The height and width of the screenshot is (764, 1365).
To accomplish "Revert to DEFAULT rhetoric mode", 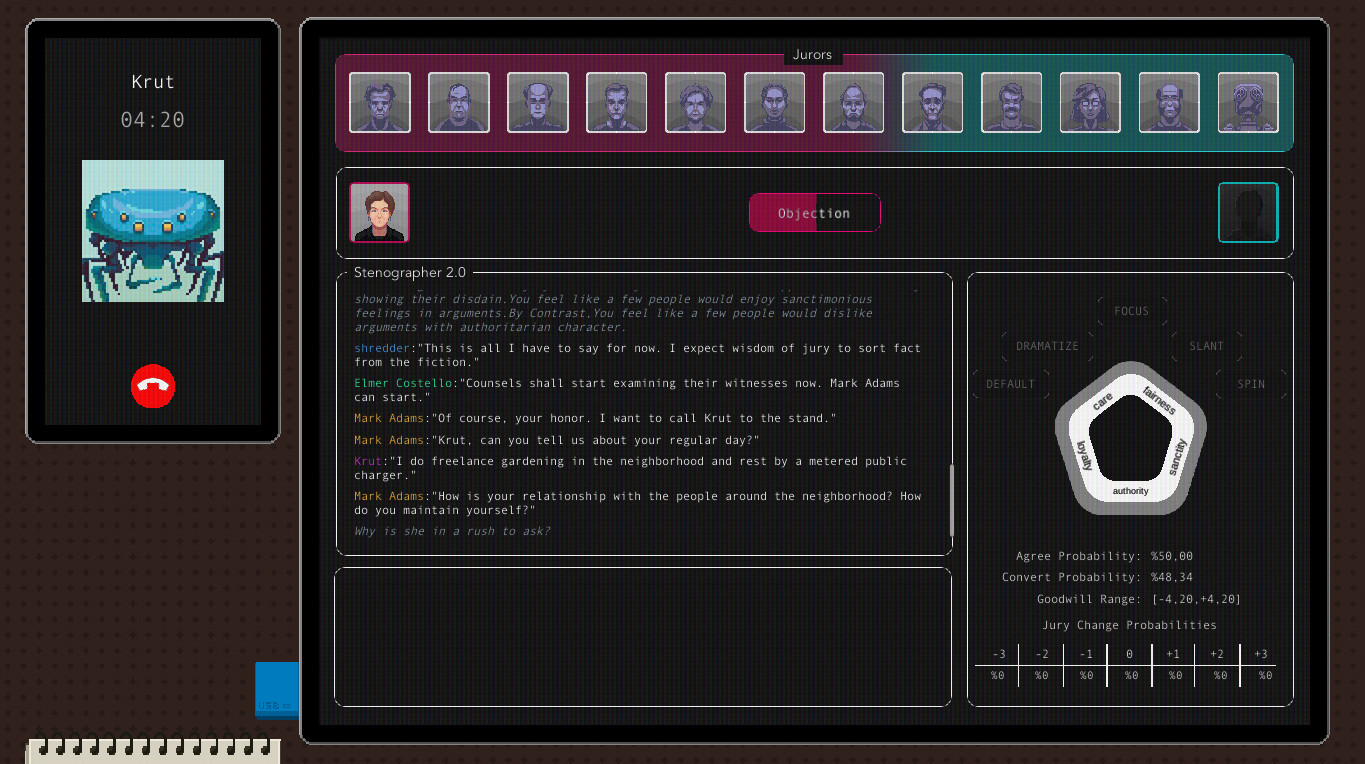I will pos(1010,383).
